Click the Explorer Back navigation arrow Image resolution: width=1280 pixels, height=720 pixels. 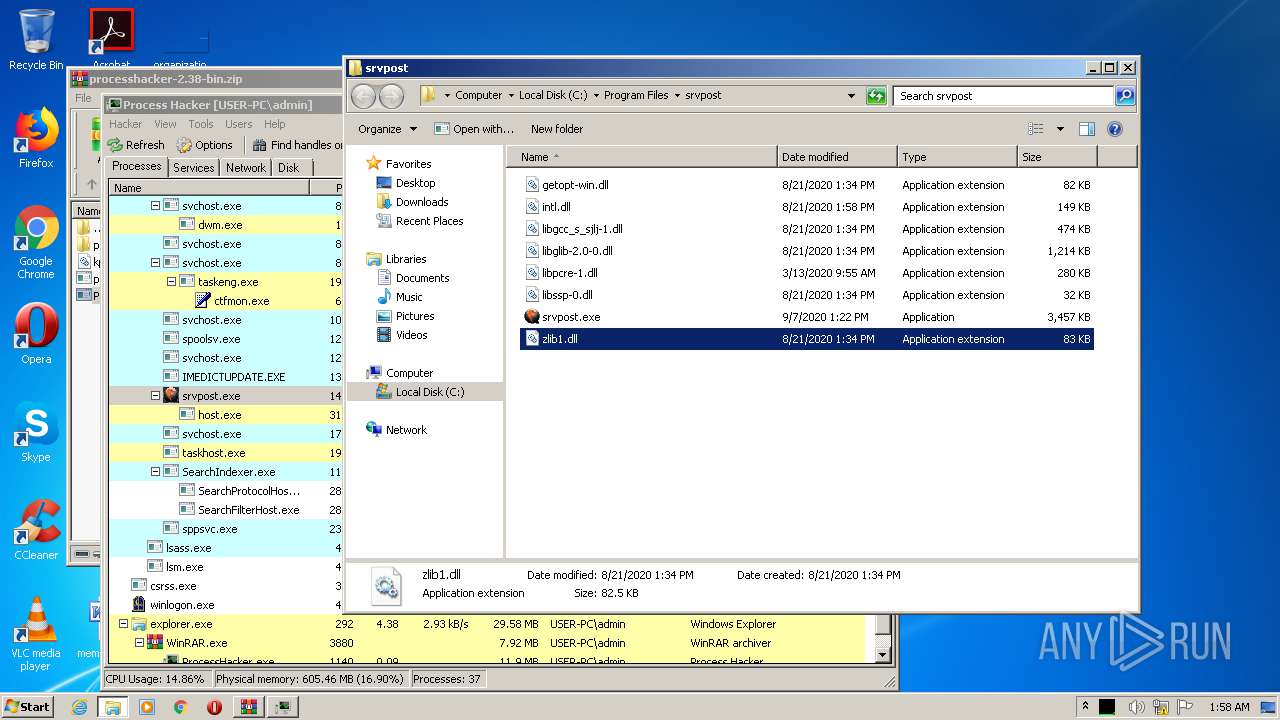pyautogui.click(x=364, y=96)
